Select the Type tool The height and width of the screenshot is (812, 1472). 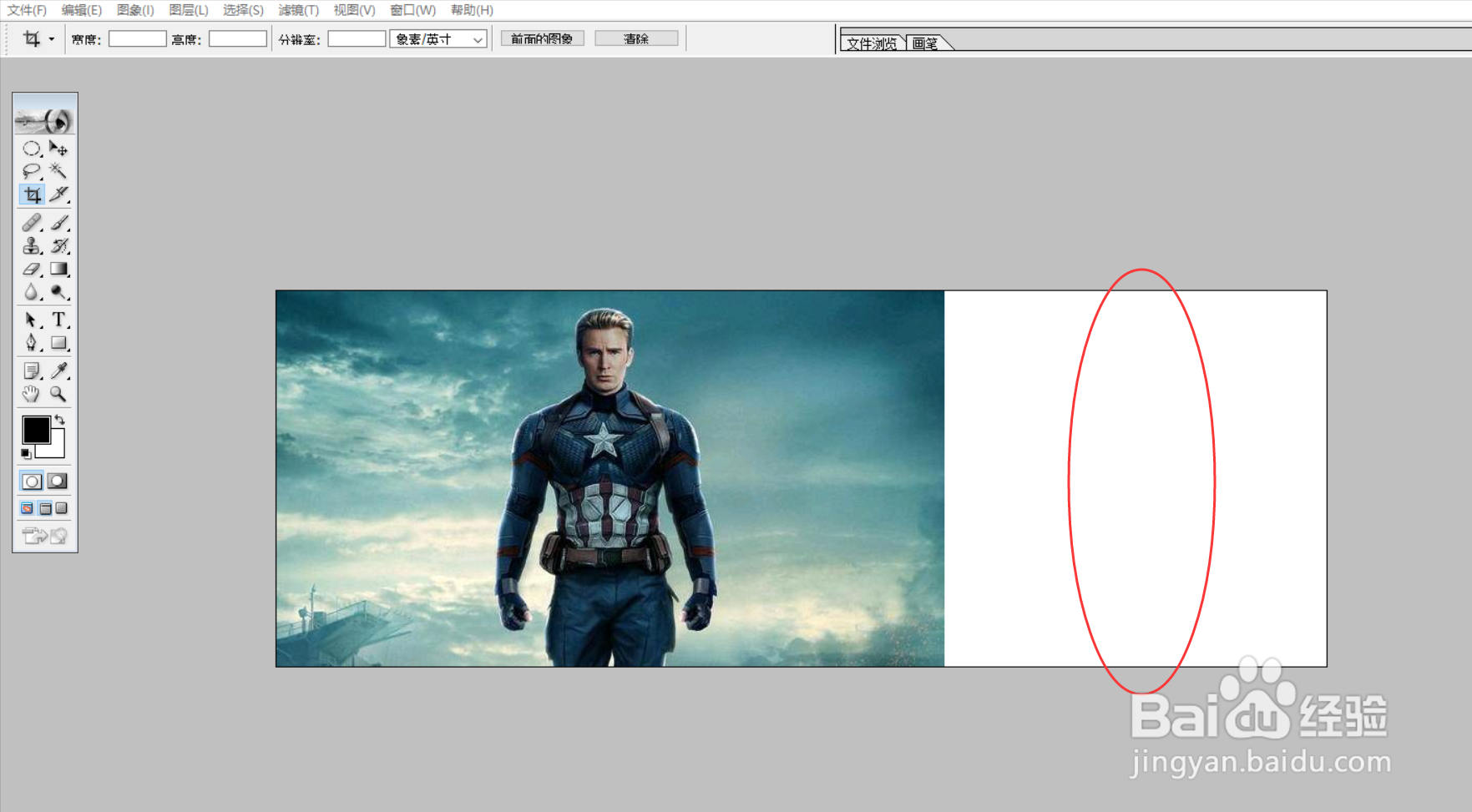(x=58, y=320)
